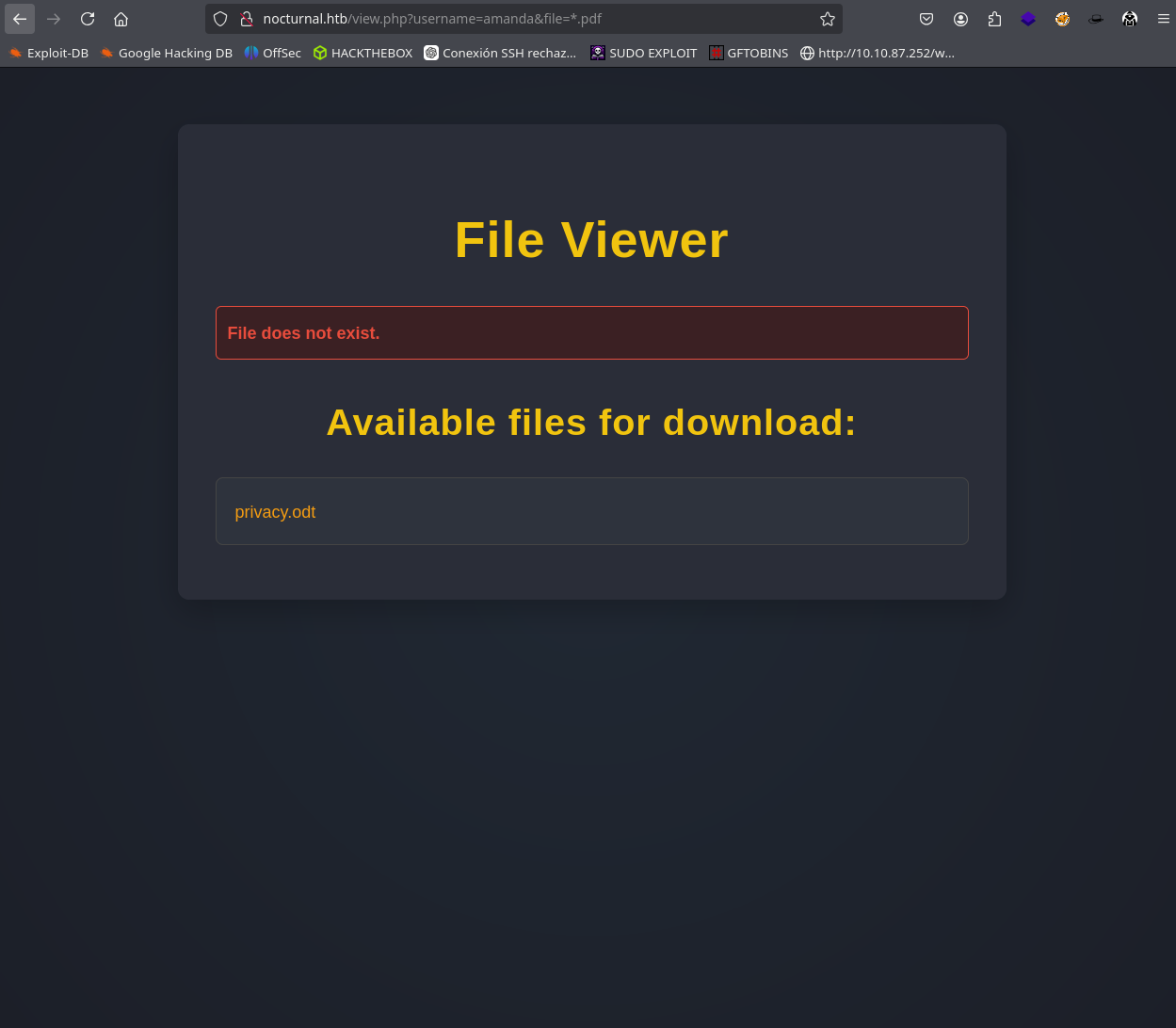Click the URL address bar field
This screenshot has width=1176, height=1028.
pos(527,19)
